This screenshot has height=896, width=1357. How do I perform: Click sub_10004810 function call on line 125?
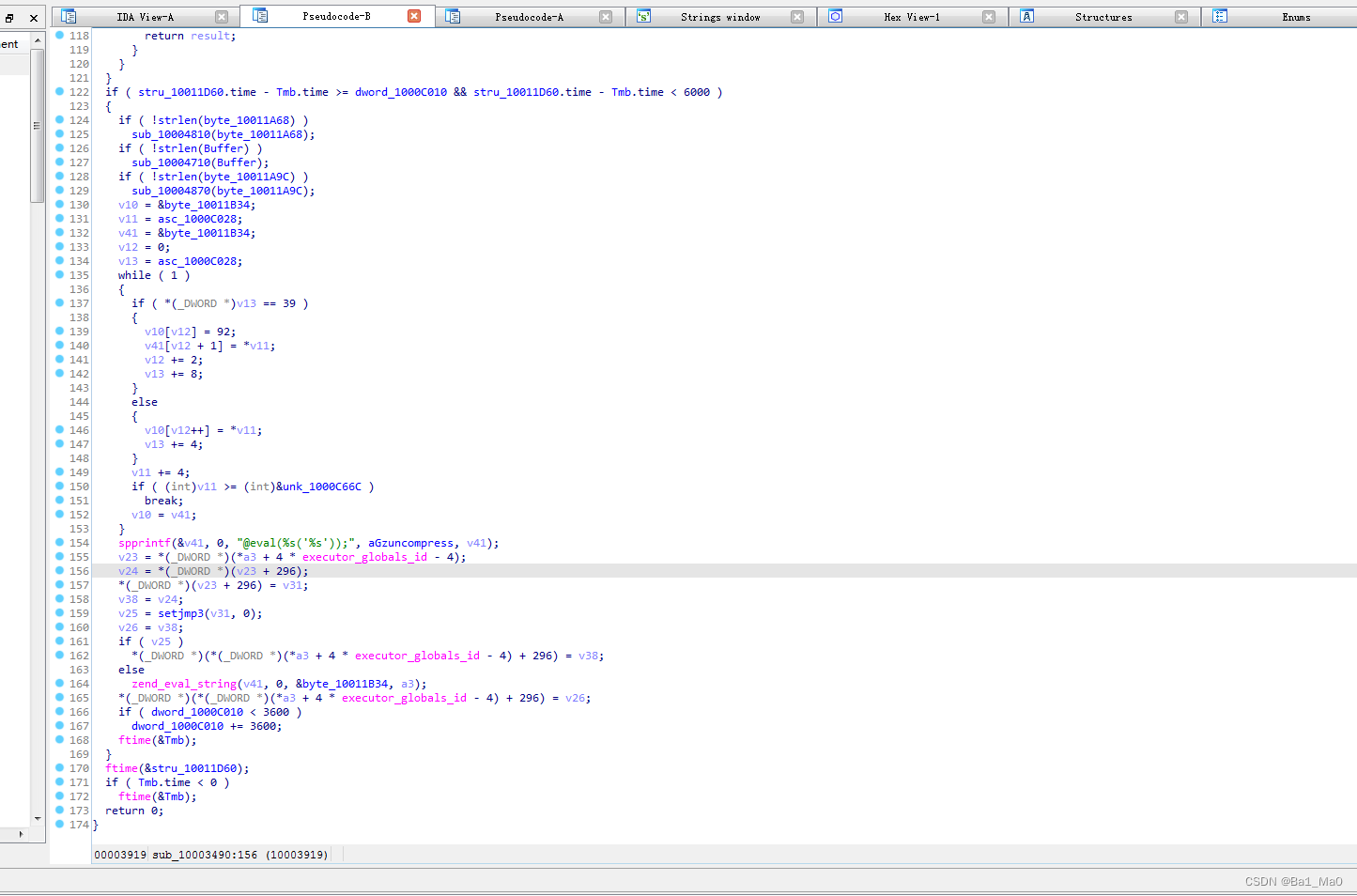[x=171, y=134]
